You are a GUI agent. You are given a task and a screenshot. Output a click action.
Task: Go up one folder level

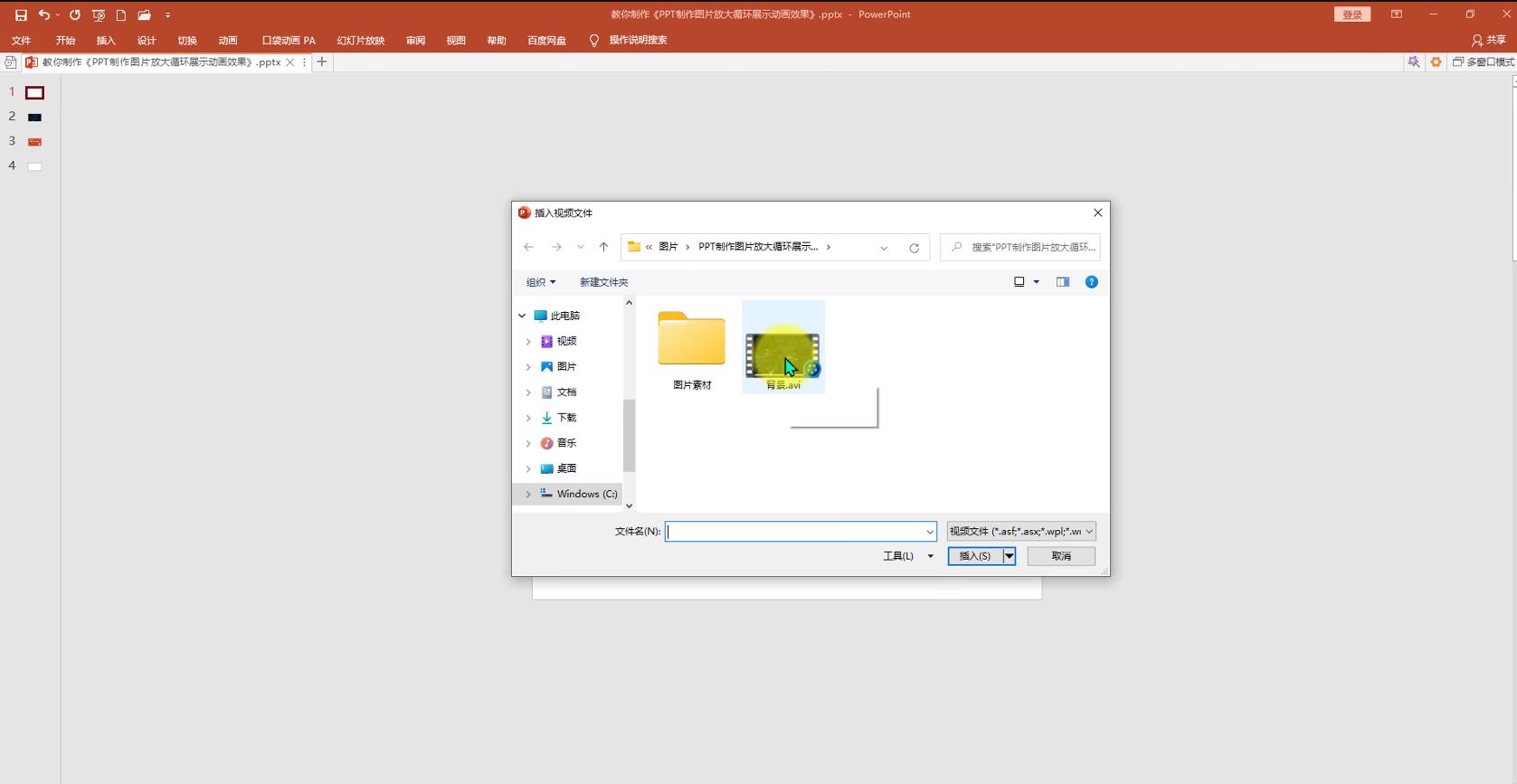[x=603, y=247]
